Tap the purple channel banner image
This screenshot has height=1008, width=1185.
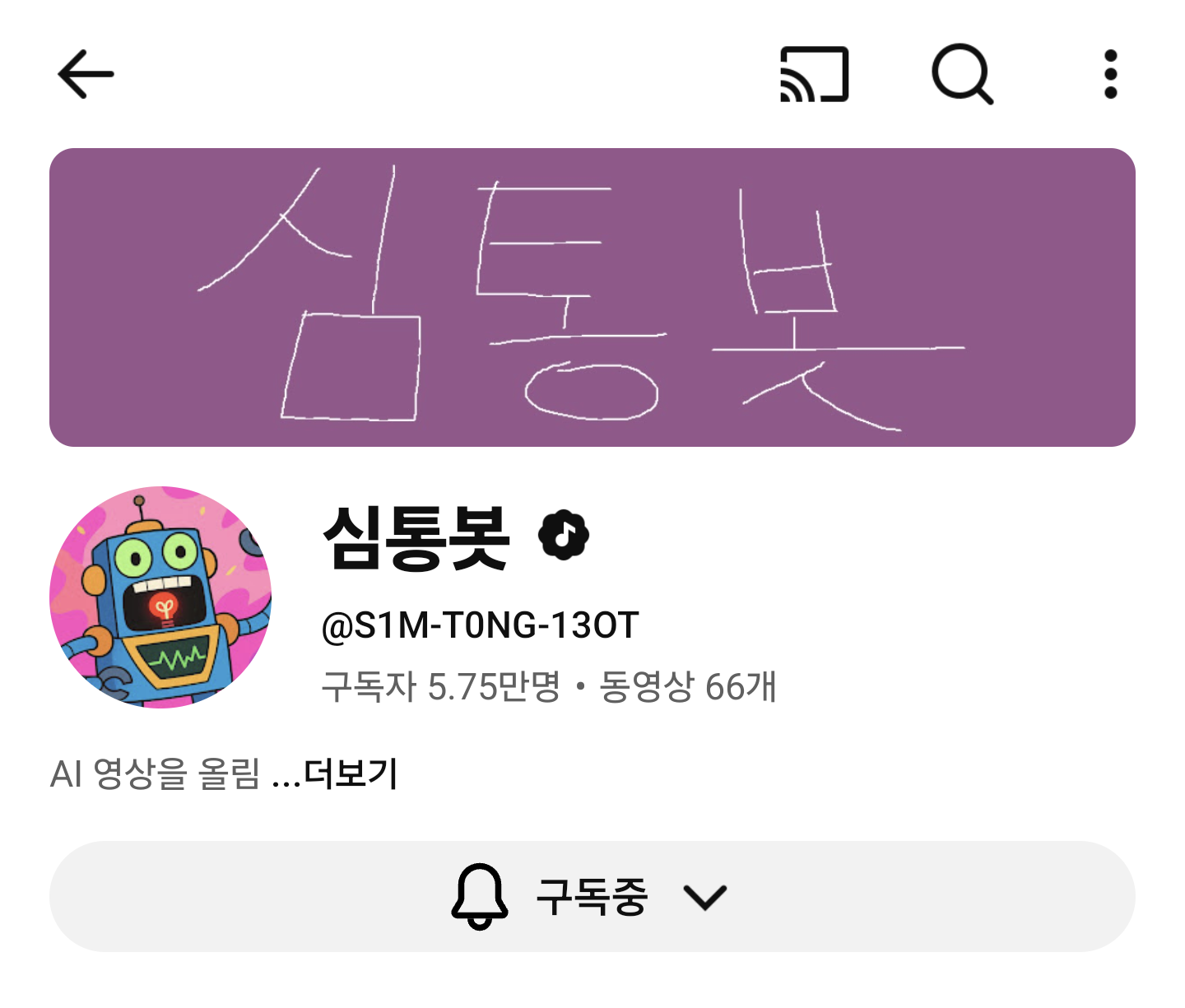click(x=592, y=297)
